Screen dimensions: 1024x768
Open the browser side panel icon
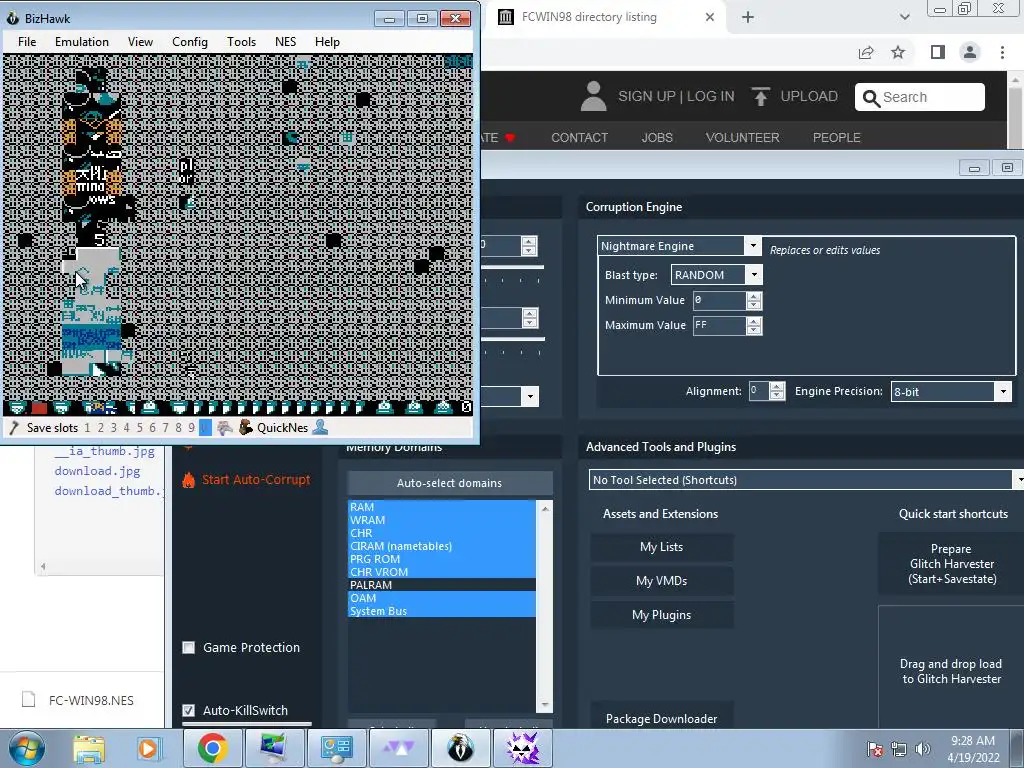(x=938, y=52)
